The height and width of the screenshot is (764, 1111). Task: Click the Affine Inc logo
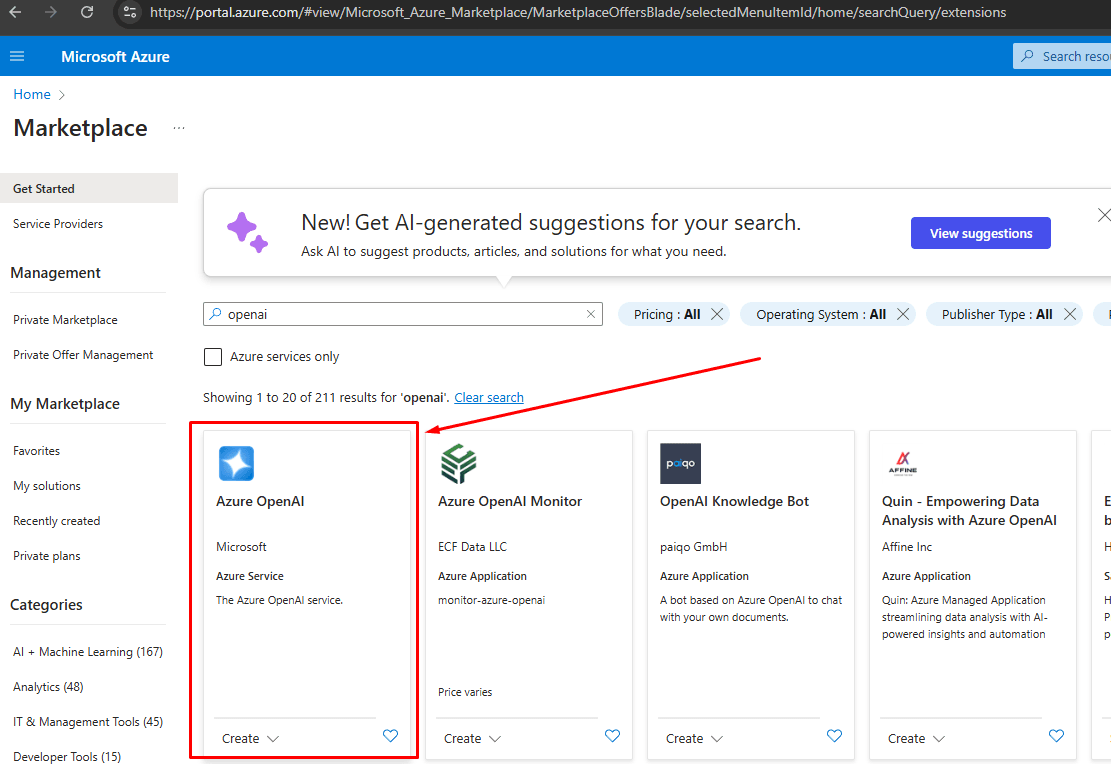pyautogui.click(x=903, y=464)
